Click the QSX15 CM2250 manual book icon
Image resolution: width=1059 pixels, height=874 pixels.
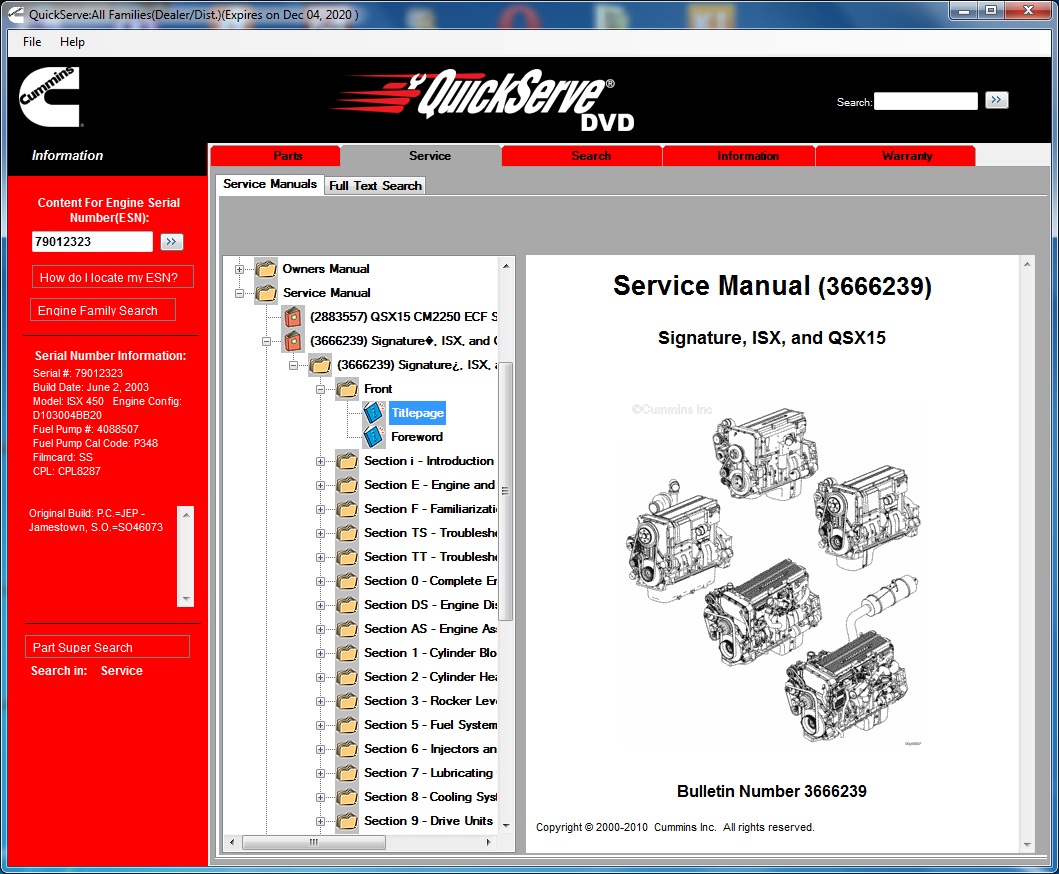(292, 317)
